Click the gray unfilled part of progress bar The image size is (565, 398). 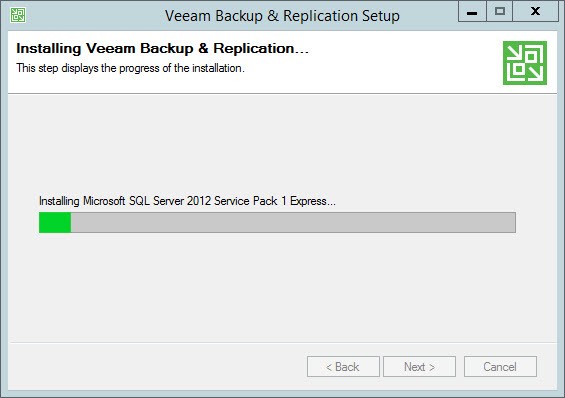[x=293, y=223]
